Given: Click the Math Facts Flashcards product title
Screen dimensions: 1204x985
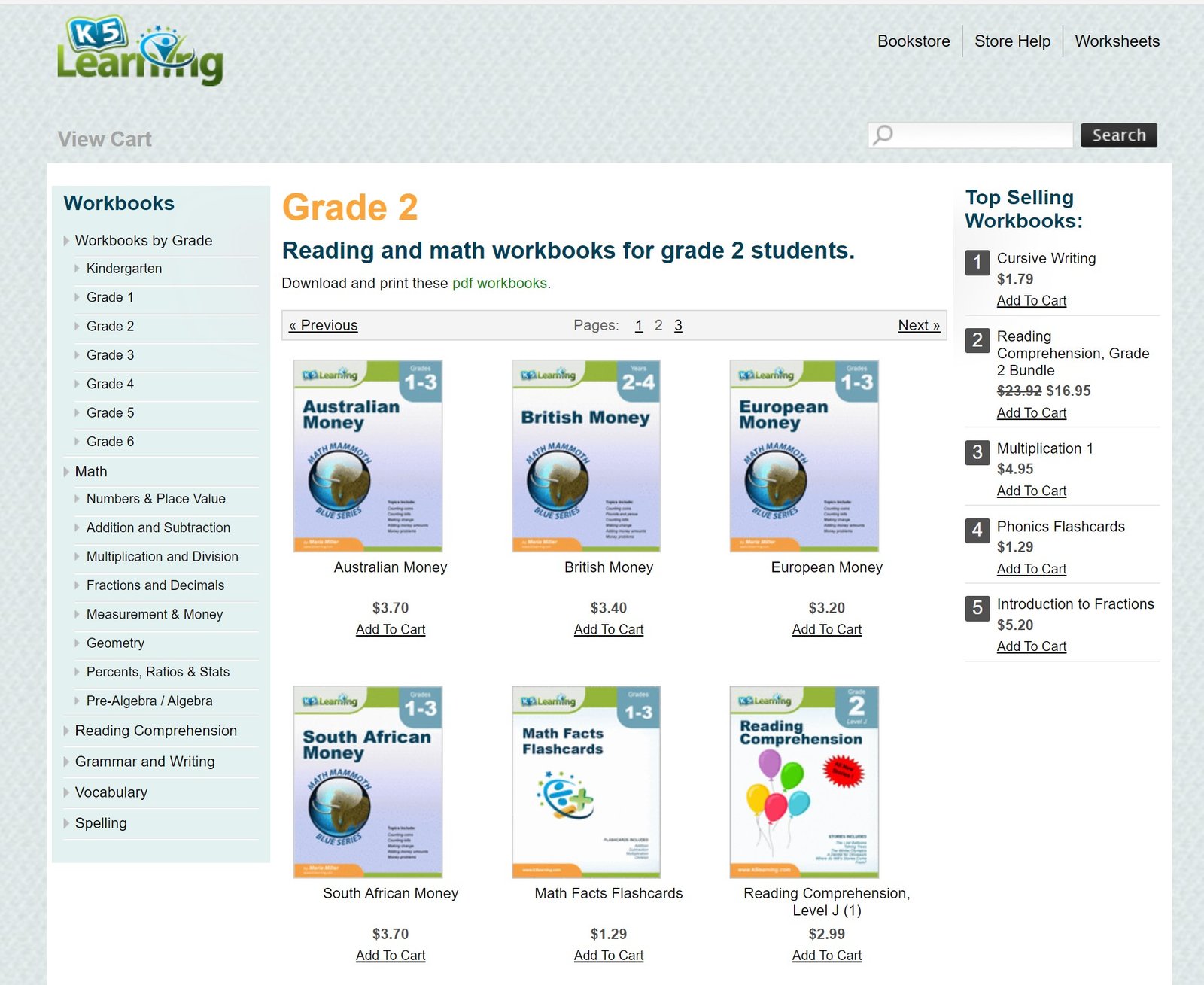Looking at the screenshot, I should point(609,893).
